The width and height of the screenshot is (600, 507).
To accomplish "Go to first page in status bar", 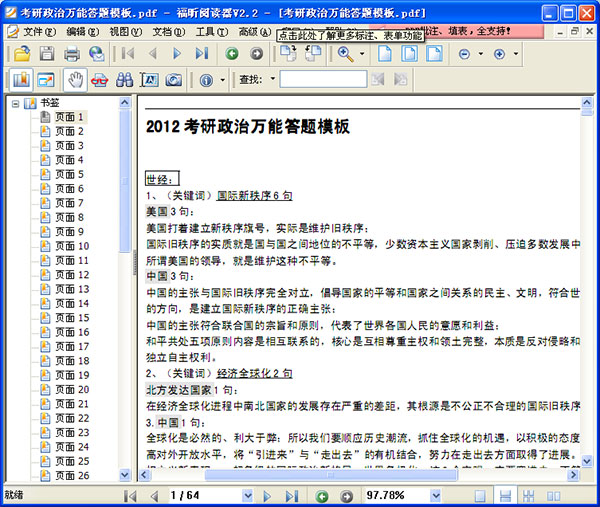I will [x=130, y=496].
